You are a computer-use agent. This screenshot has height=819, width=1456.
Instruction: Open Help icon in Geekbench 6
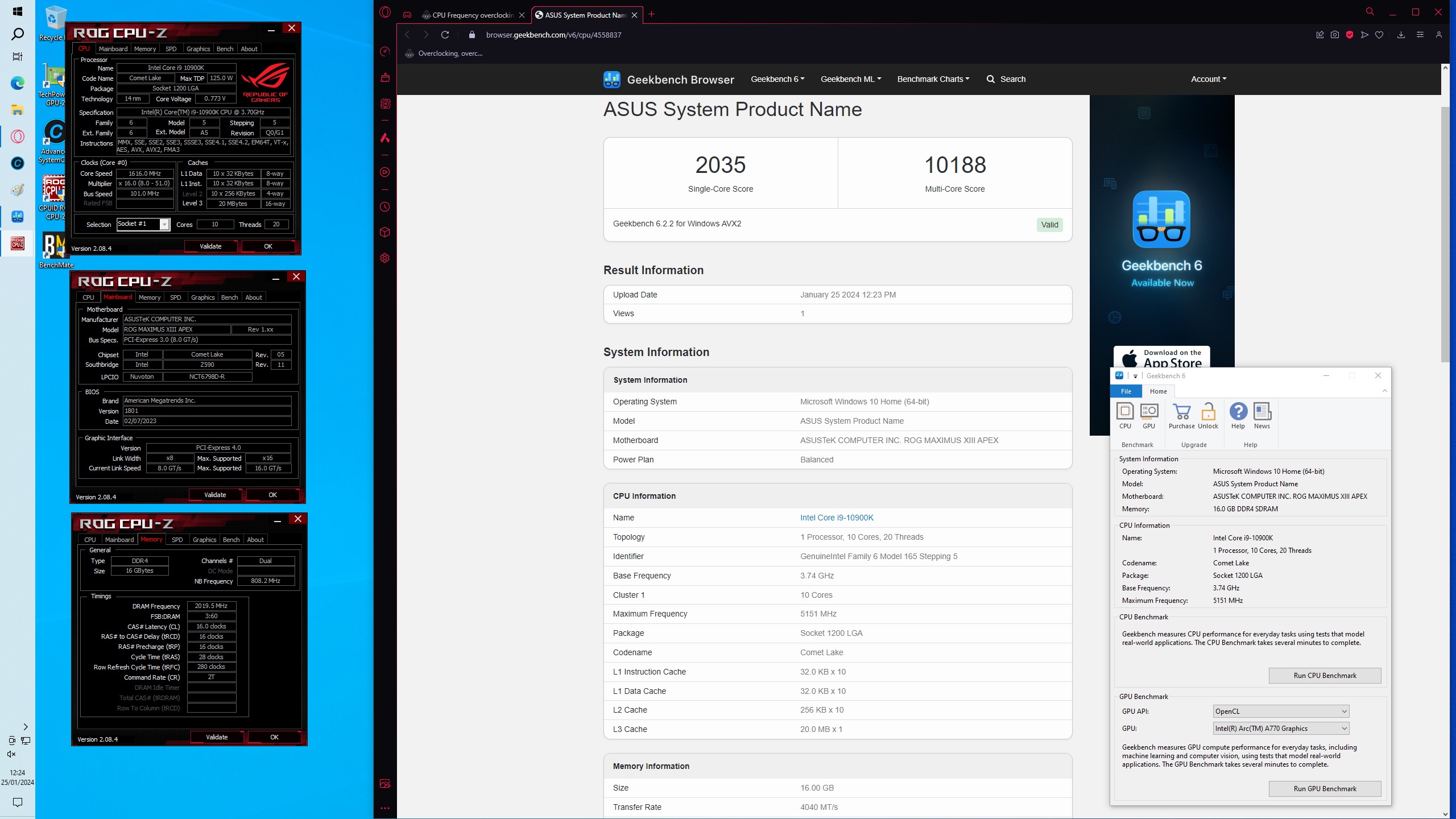tap(1238, 416)
